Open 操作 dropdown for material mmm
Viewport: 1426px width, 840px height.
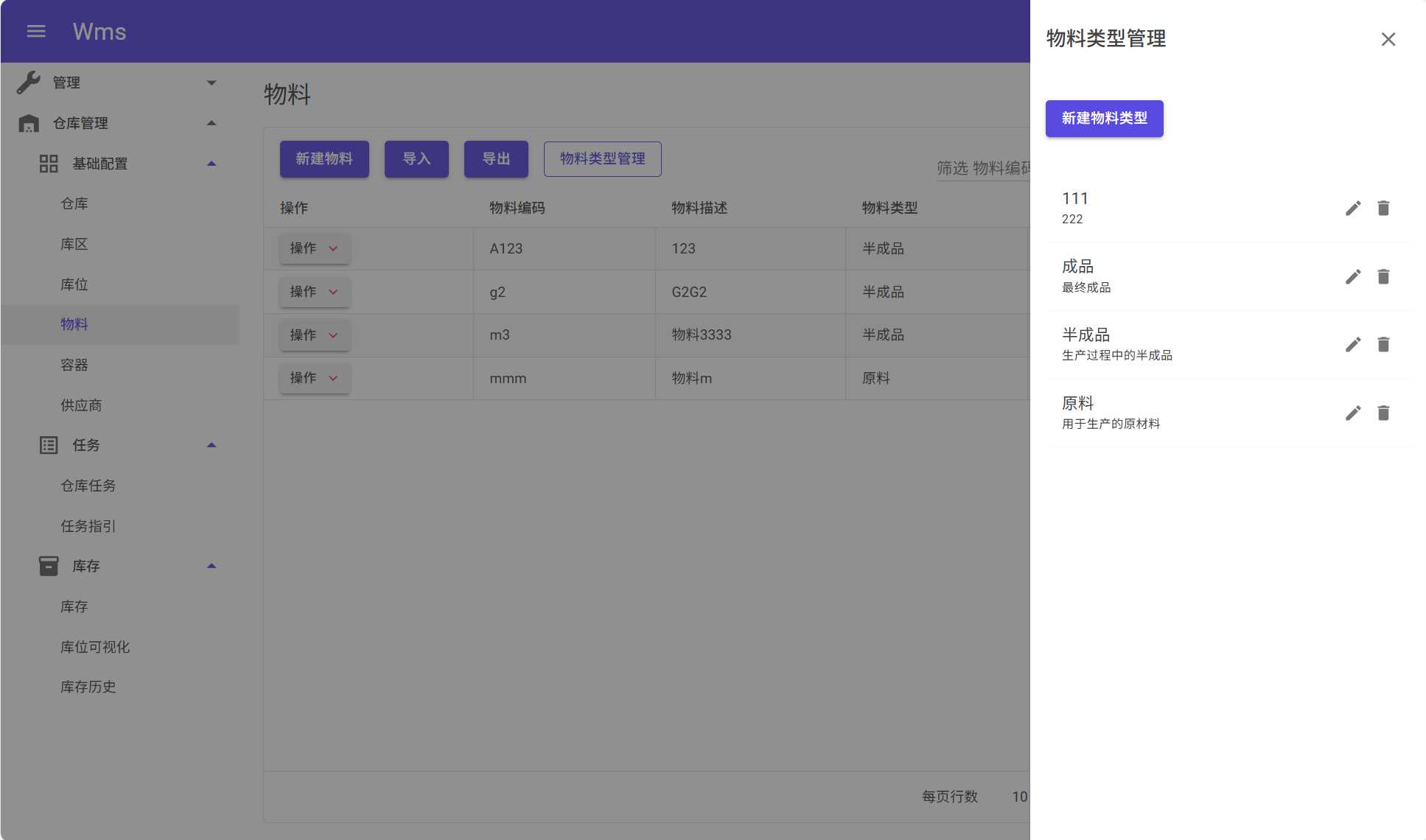tap(315, 378)
